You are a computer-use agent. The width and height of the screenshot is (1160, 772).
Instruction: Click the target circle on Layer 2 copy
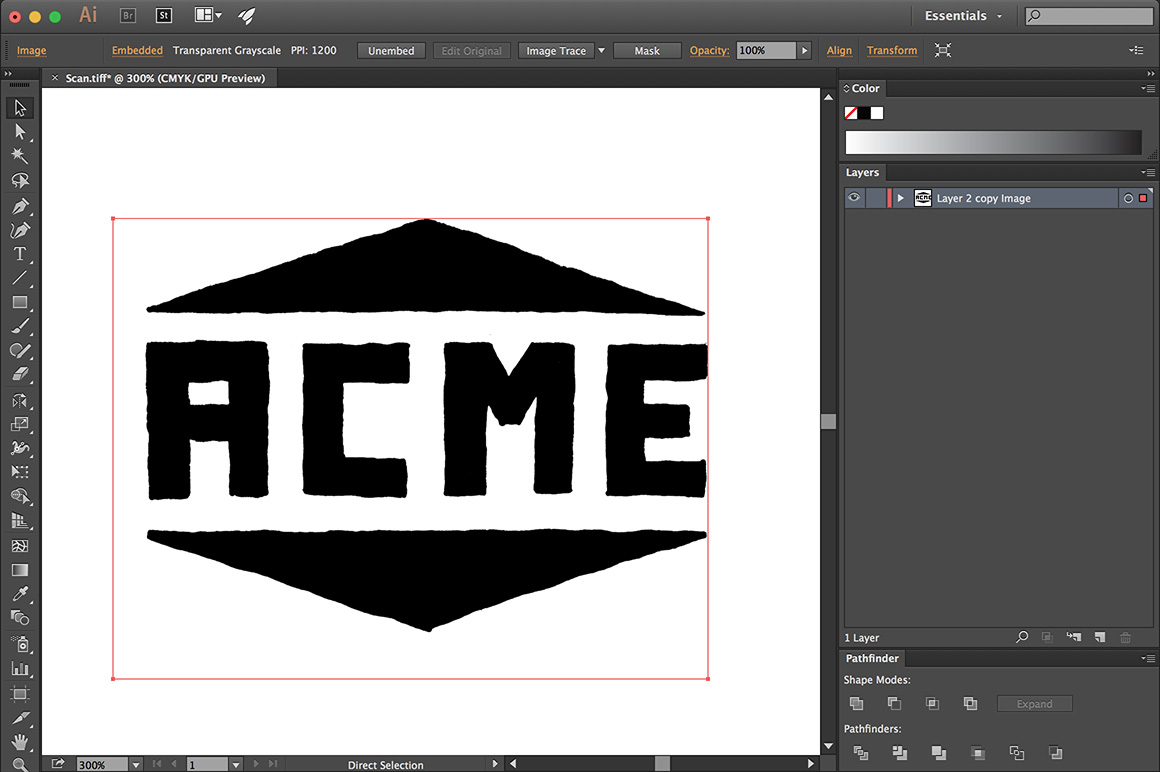point(1126,197)
